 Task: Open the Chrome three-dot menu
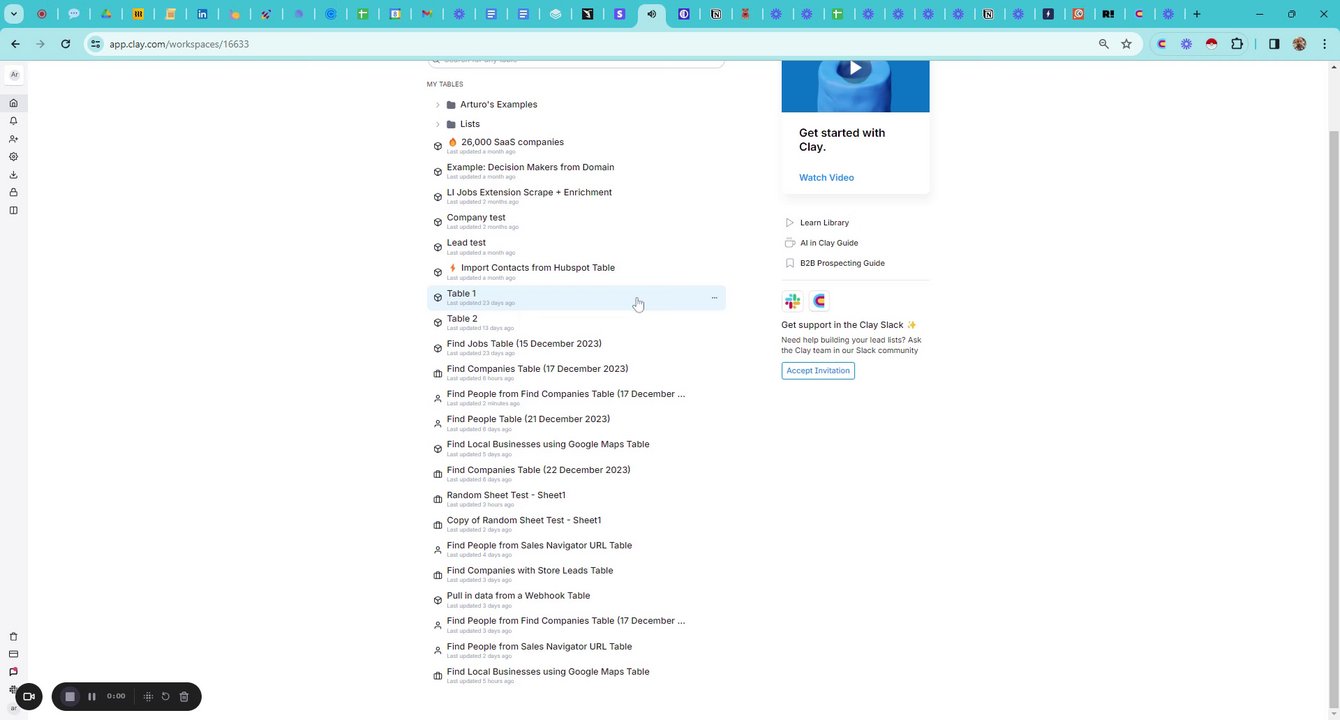[1324, 44]
